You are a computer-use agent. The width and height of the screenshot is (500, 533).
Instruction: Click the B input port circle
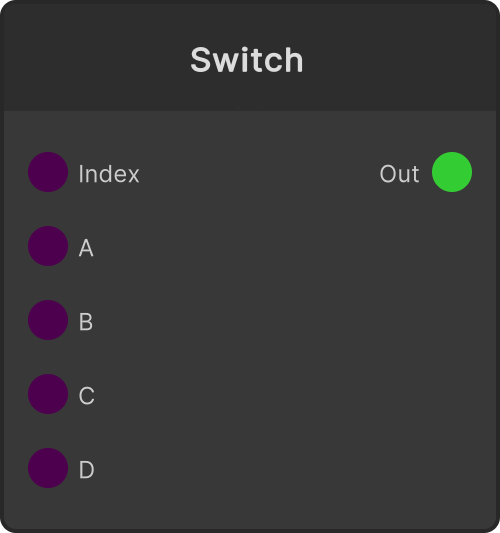[x=48, y=320]
